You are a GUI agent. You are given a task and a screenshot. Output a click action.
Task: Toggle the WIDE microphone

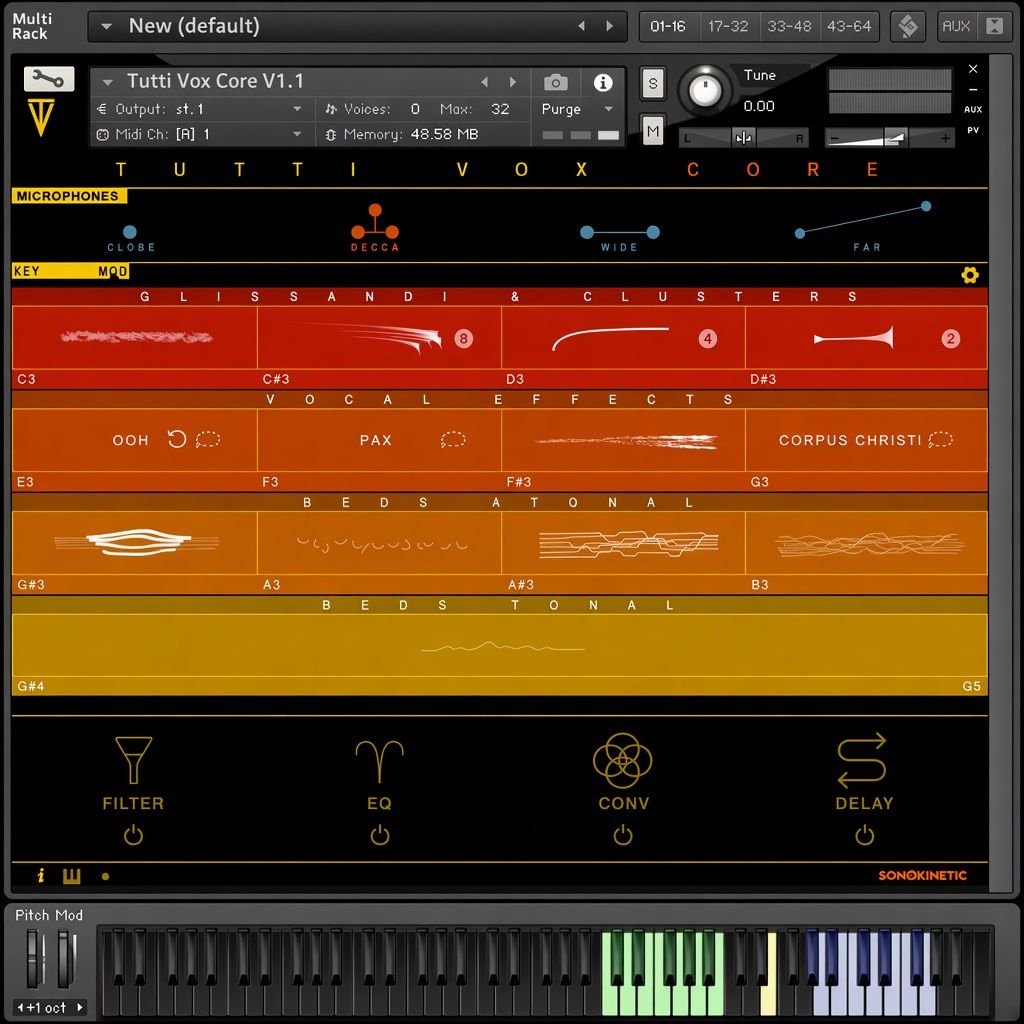(x=620, y=238)
